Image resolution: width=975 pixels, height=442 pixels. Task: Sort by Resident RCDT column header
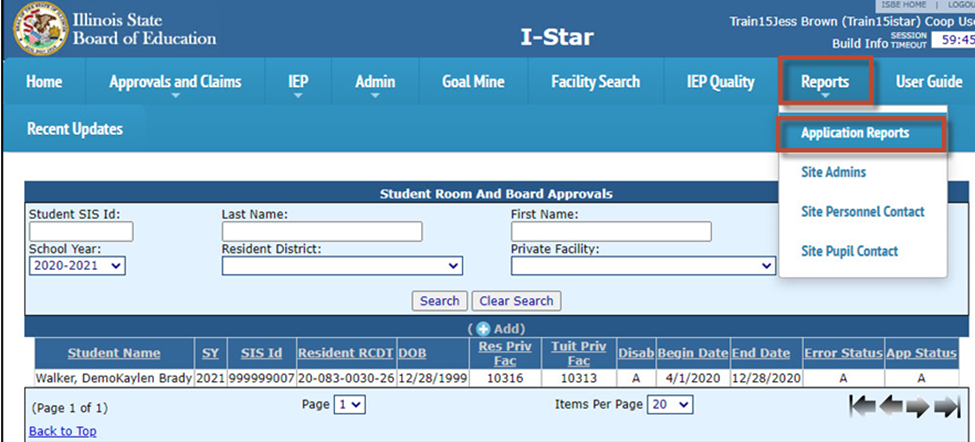[x=346, y=354]
